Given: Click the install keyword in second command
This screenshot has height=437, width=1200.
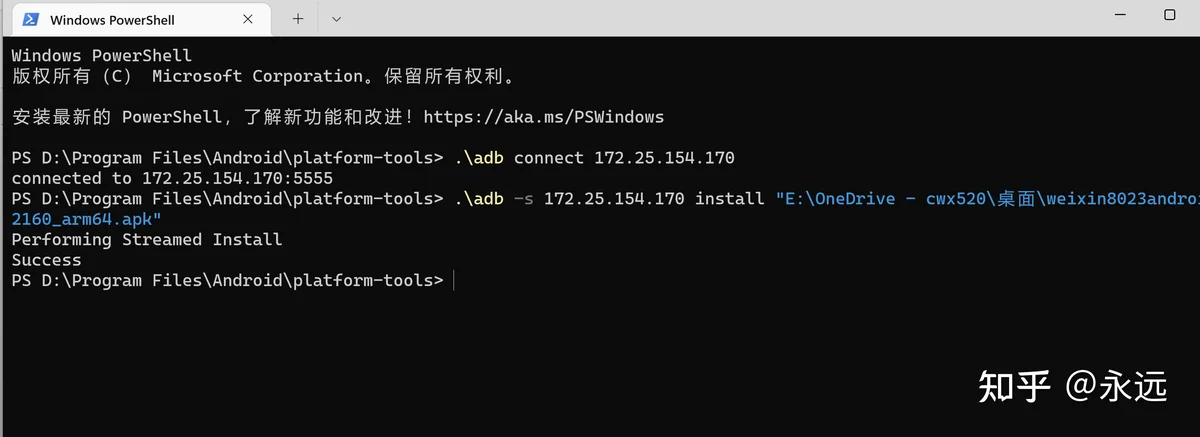Looking at the screenshot, I should click(x=730, y=199).
